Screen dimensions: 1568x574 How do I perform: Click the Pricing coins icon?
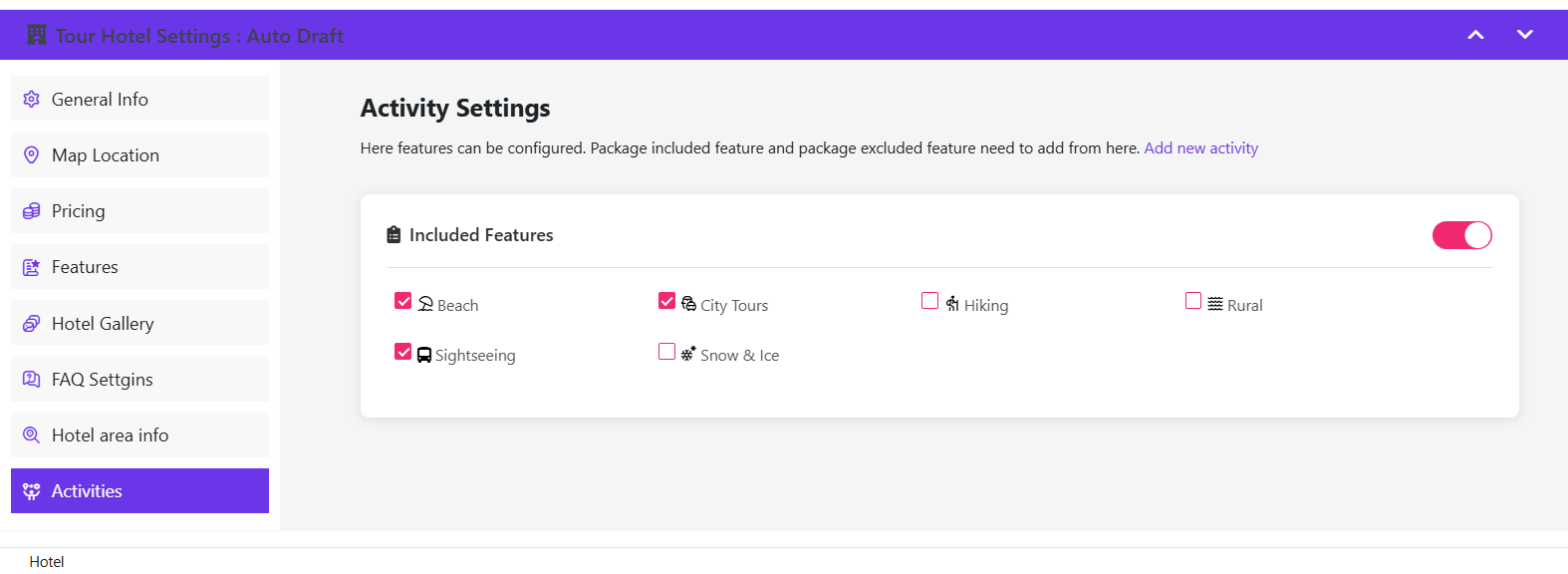(x=32, y=211)
